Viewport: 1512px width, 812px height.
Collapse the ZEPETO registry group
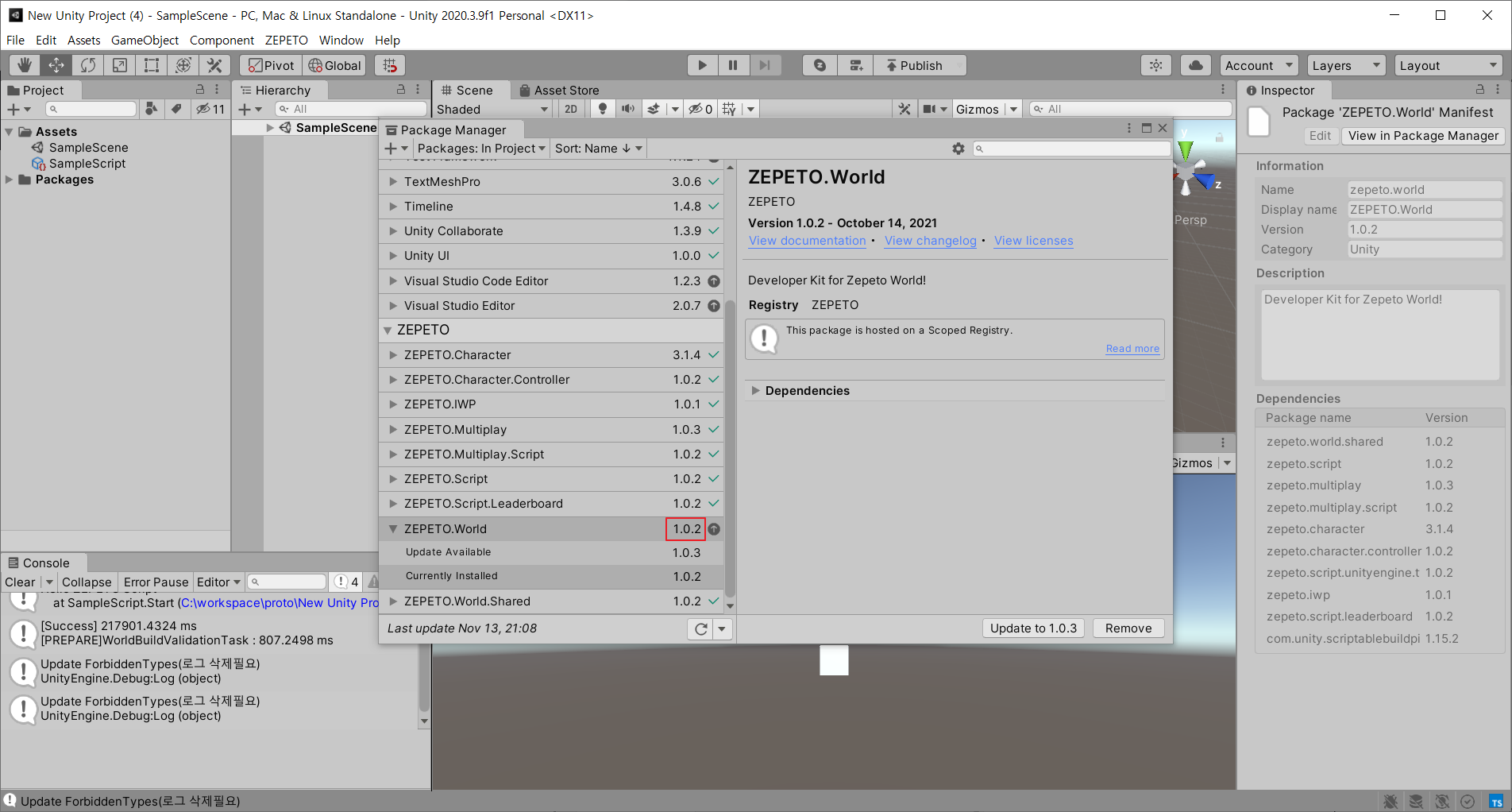point(388,330)
